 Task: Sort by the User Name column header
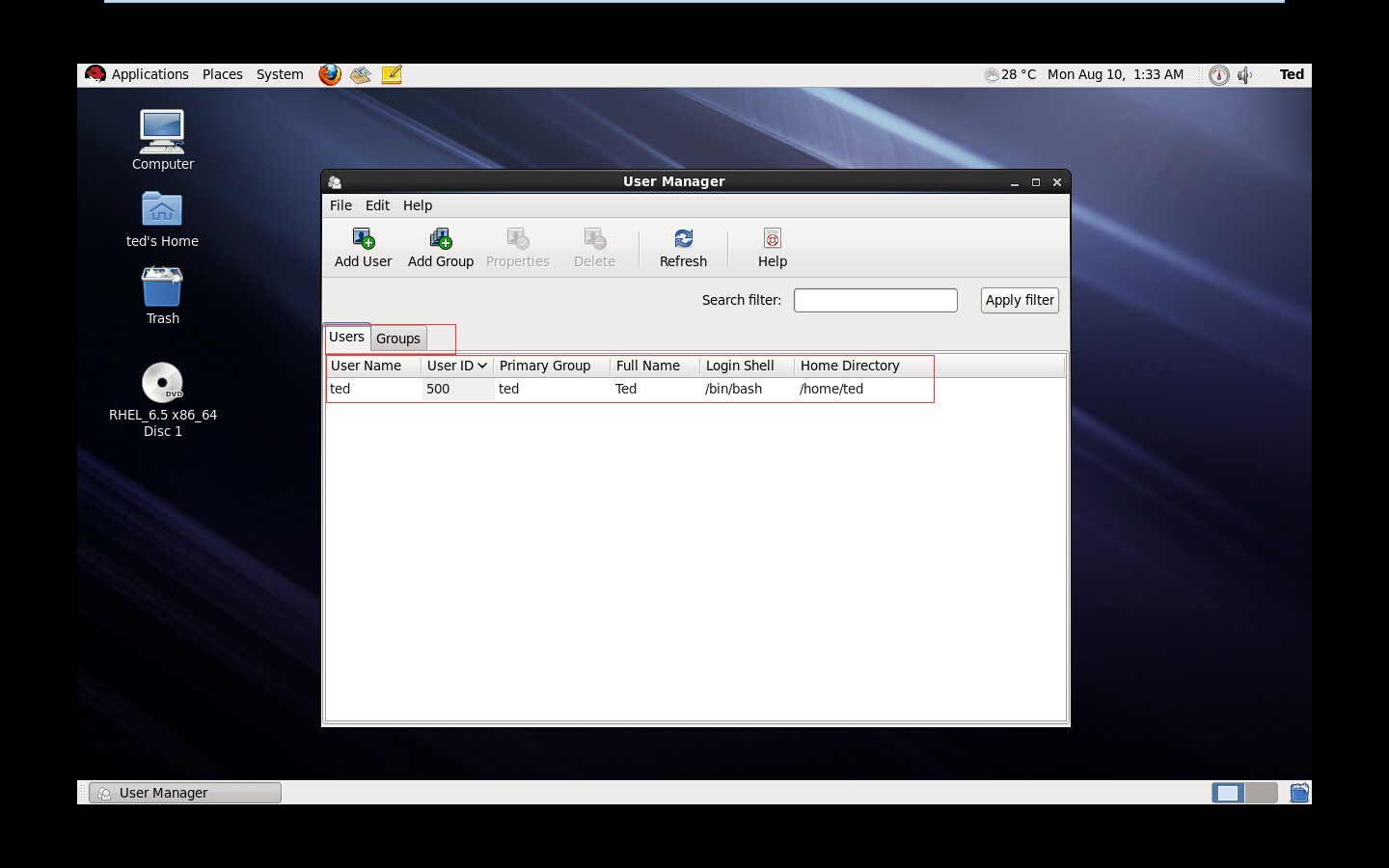[373, 366]
